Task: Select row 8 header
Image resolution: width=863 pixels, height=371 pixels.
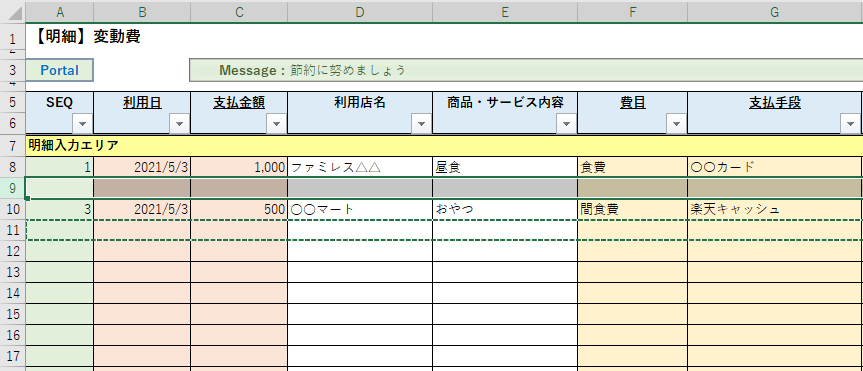Action: [x=13, y=167]
